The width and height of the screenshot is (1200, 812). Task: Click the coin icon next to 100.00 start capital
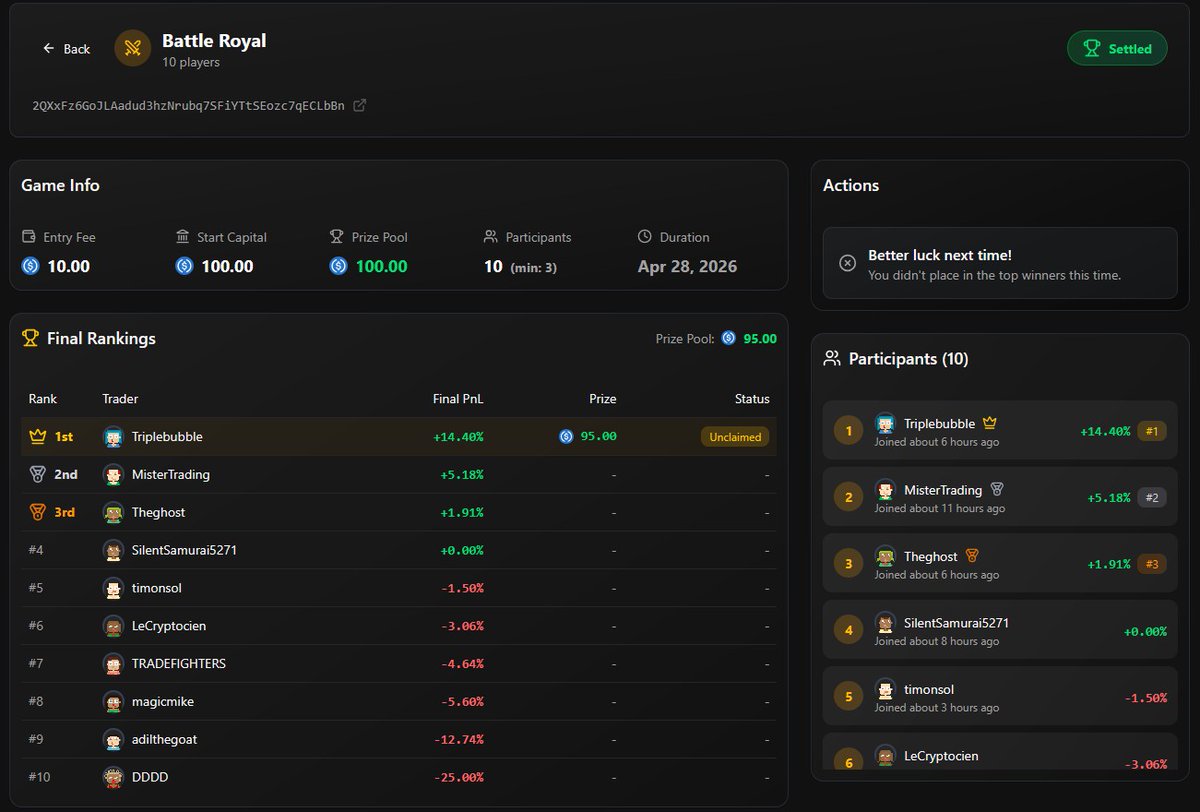(185, 266)
